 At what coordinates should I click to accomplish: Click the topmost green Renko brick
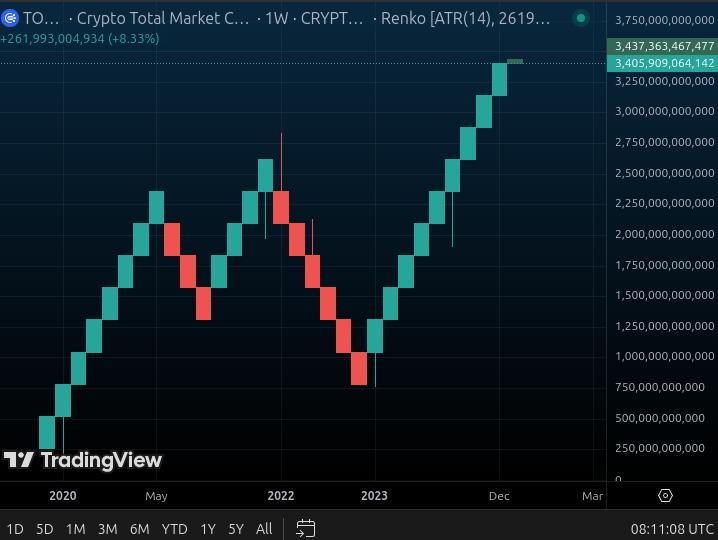[500, 80]
